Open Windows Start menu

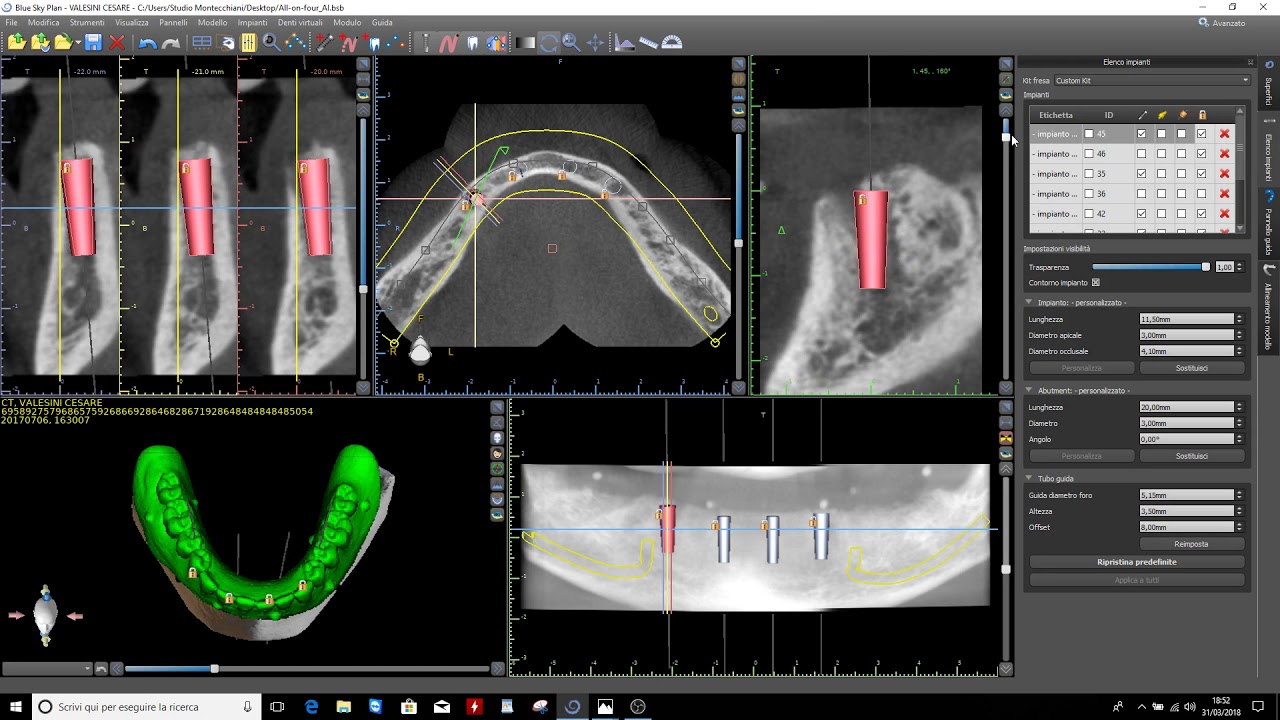pyautogui.click(x=16, y=707)
